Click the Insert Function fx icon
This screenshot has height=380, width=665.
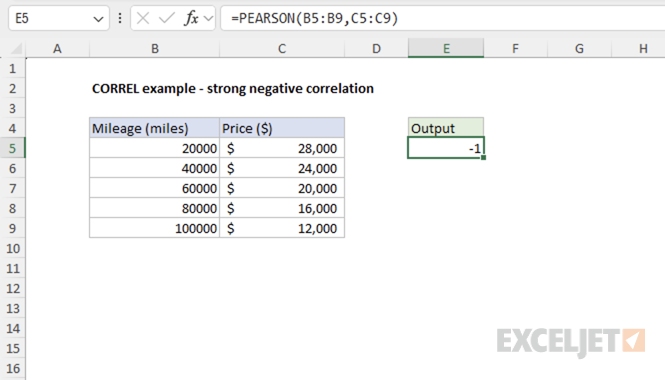192,18
